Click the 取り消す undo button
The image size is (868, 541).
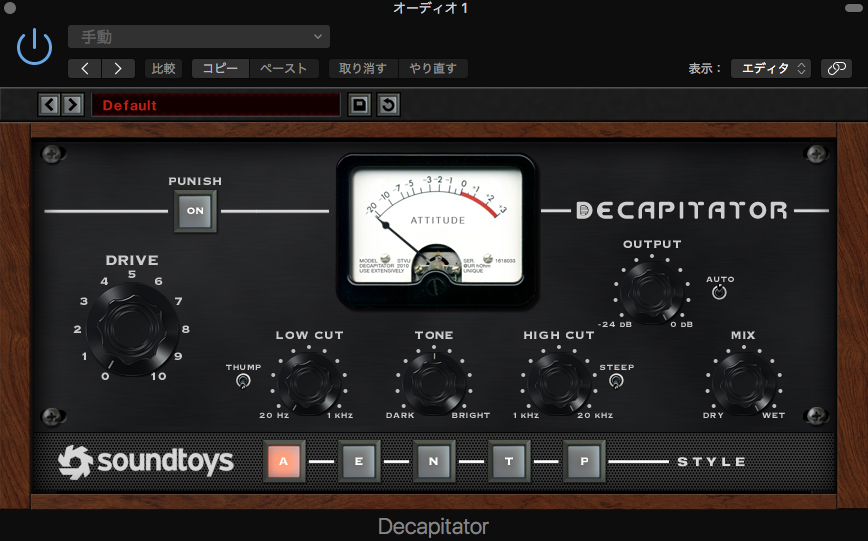coord(363,69)
